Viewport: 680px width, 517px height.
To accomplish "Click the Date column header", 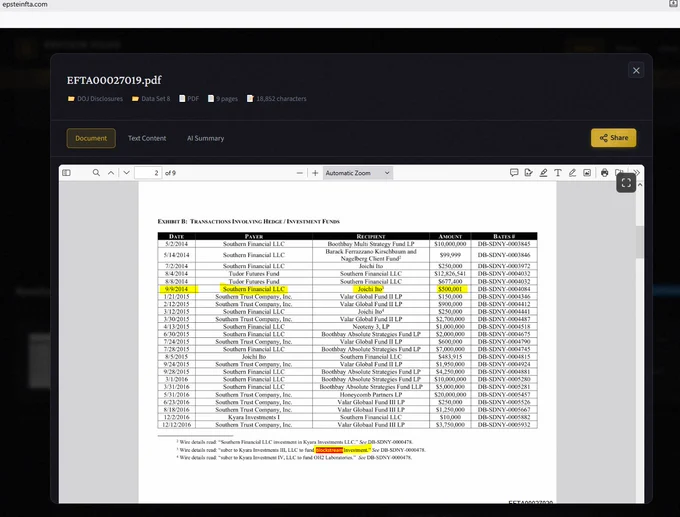I will (177, 236).
